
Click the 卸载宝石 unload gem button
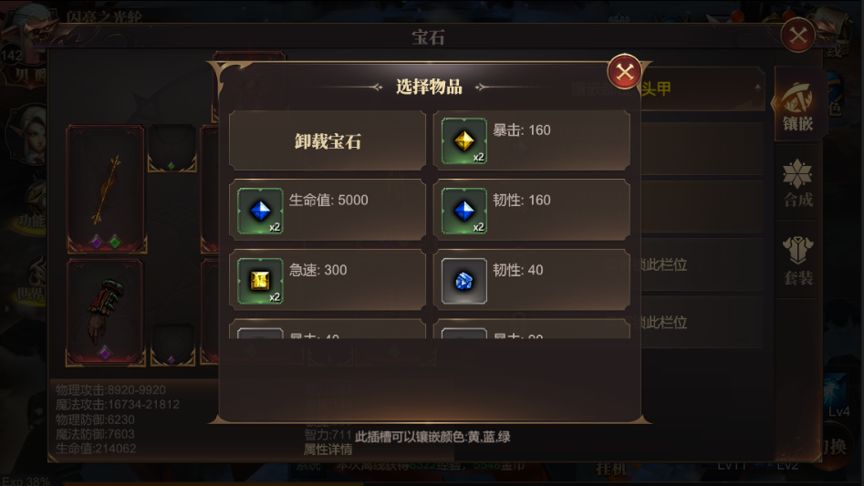[328, 141]
